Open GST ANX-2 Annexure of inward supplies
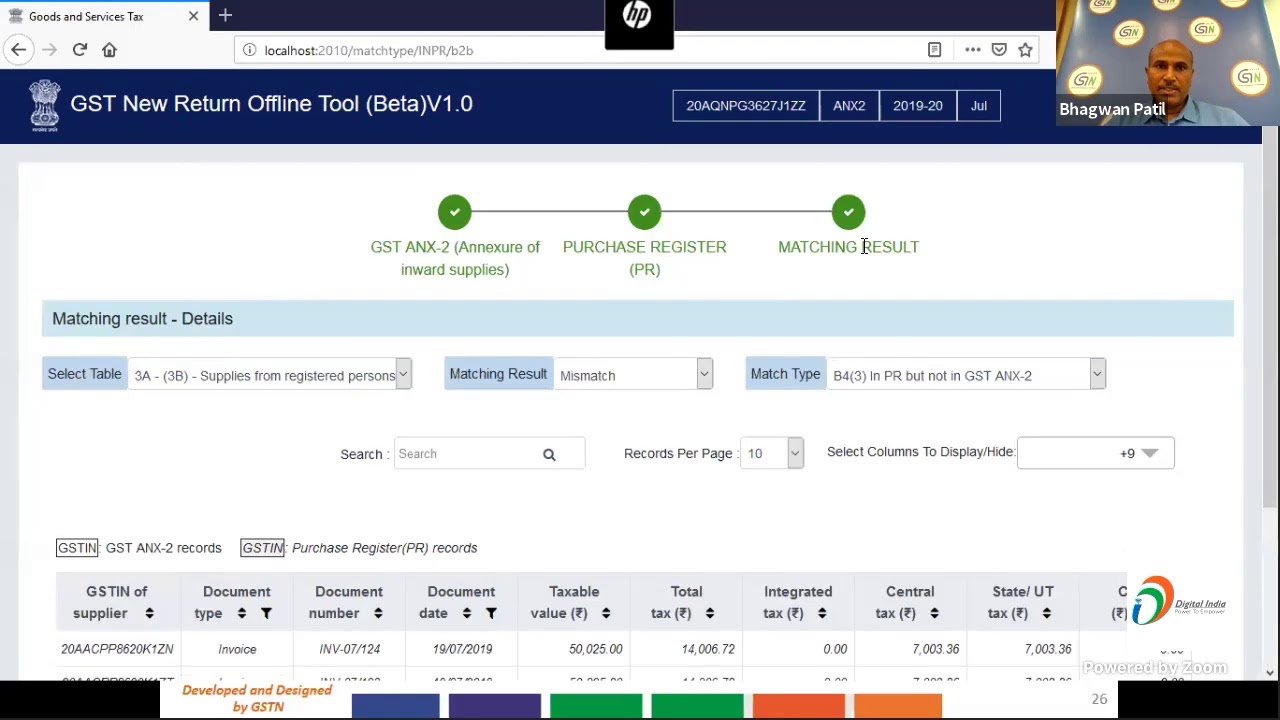1280x720 pixels. coord(455,258)
